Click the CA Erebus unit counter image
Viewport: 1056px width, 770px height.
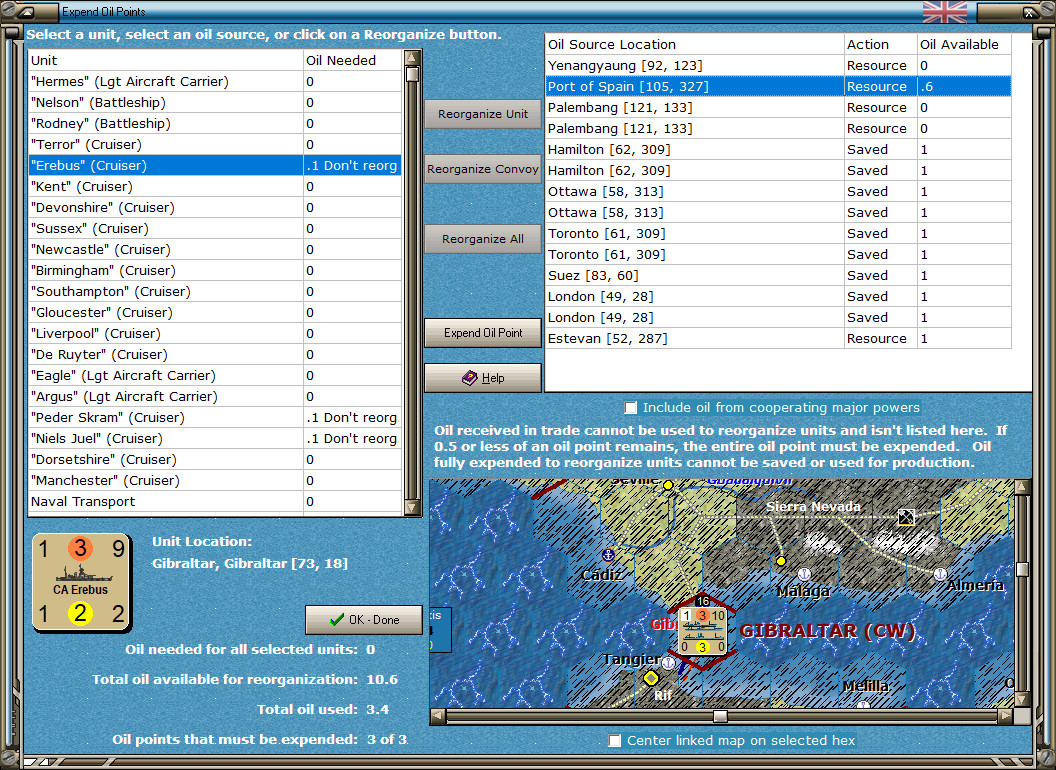click(82, 582)
